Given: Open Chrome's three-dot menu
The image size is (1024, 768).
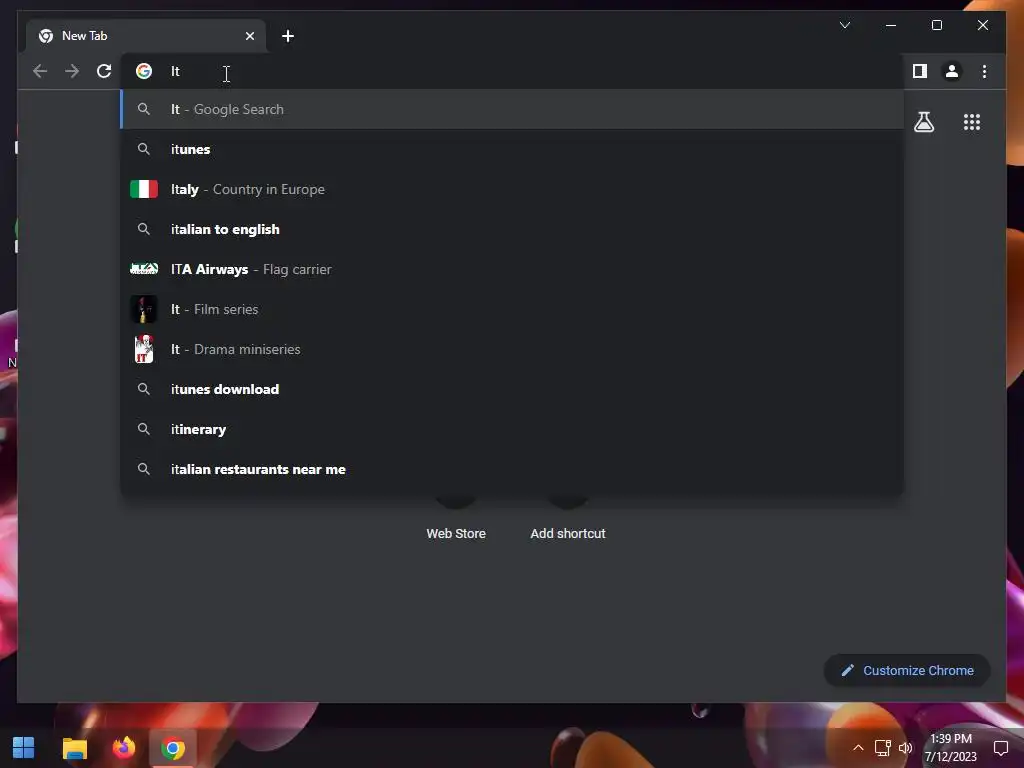Looking at the screenshot, I should [984, 71].
